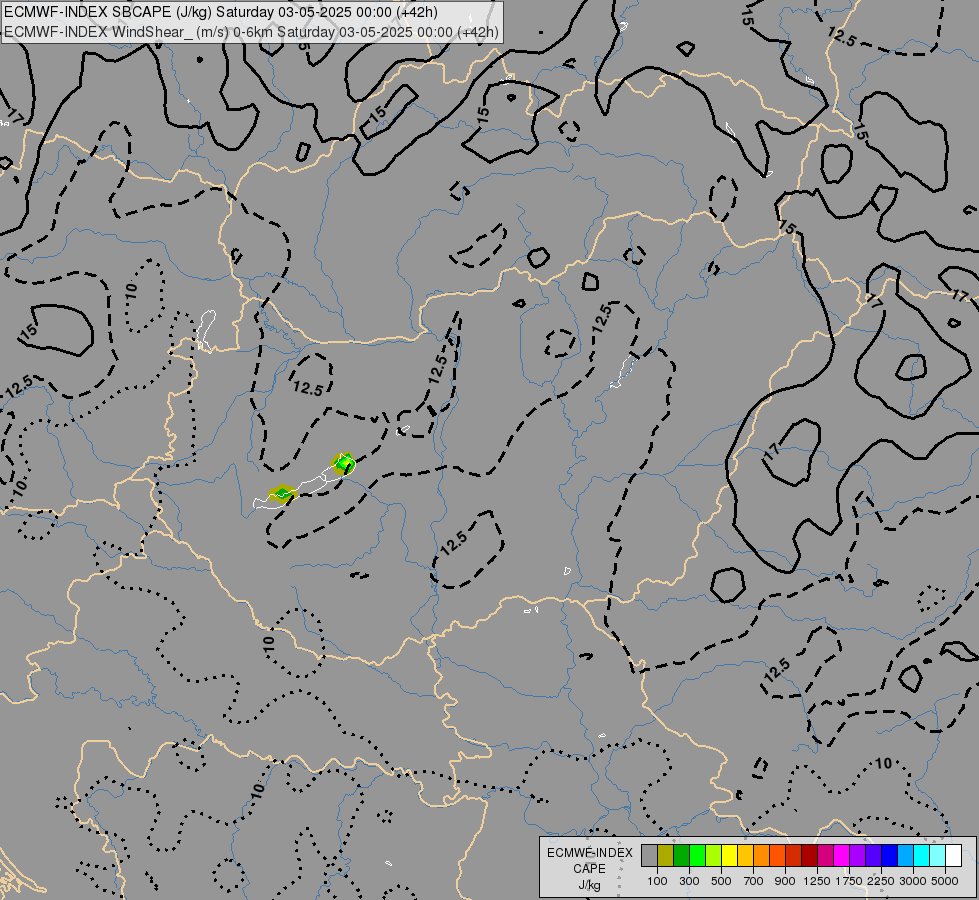Click the ECMWF-INDEX label in the legend
979x900 pixels.
(590, 853)
